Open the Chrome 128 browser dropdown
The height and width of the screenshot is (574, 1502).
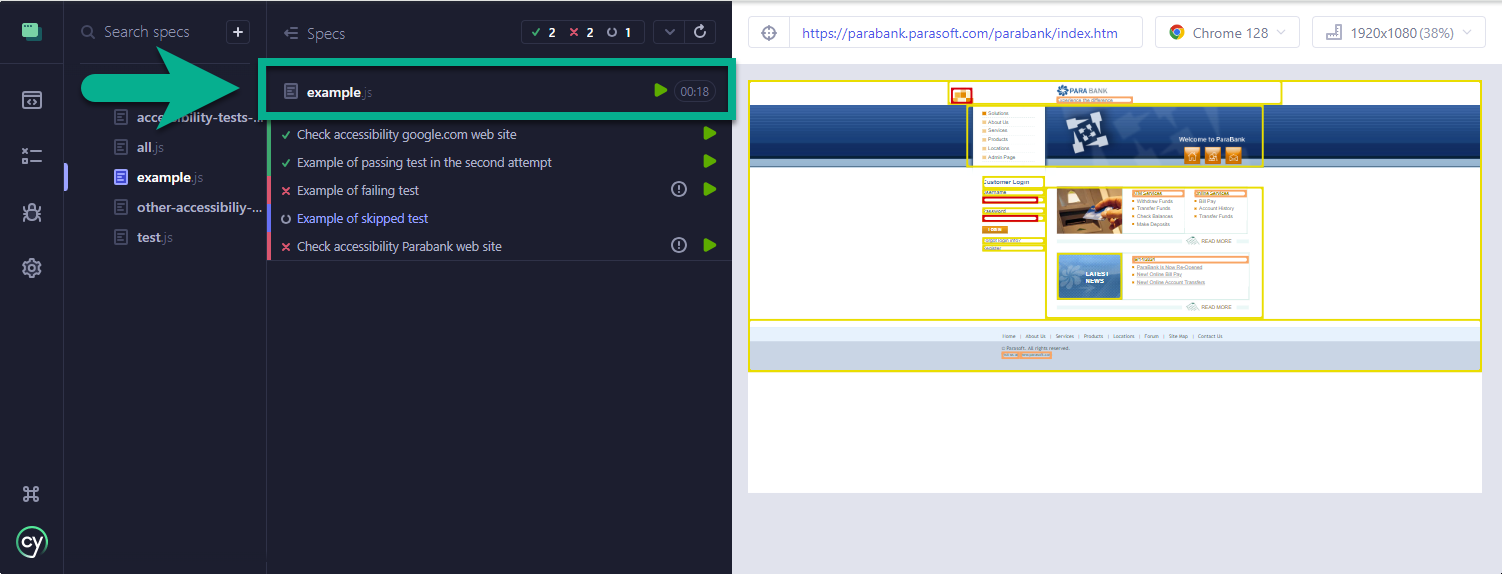tap(1227, 32)
